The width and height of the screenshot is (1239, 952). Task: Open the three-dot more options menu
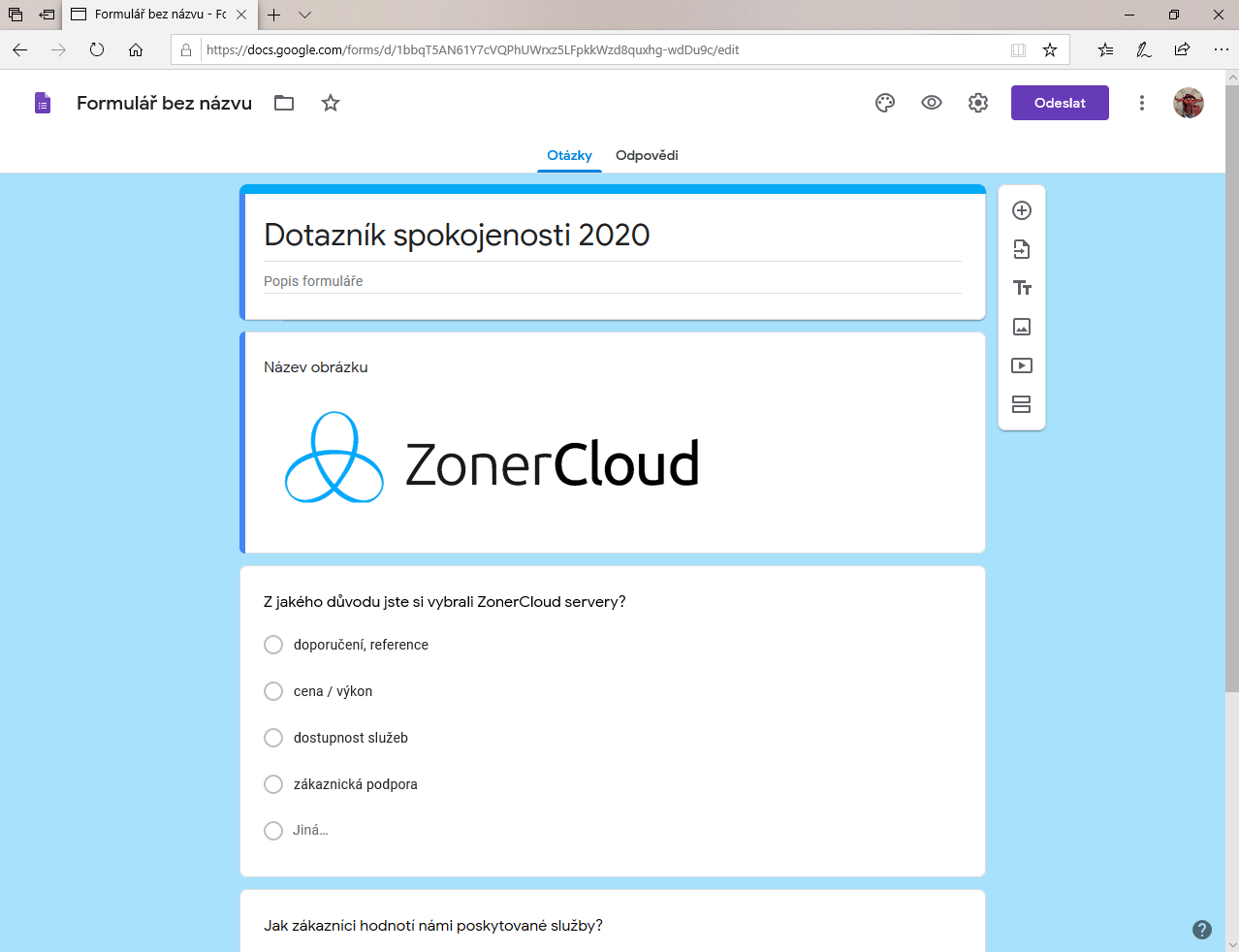point(1142,103)
